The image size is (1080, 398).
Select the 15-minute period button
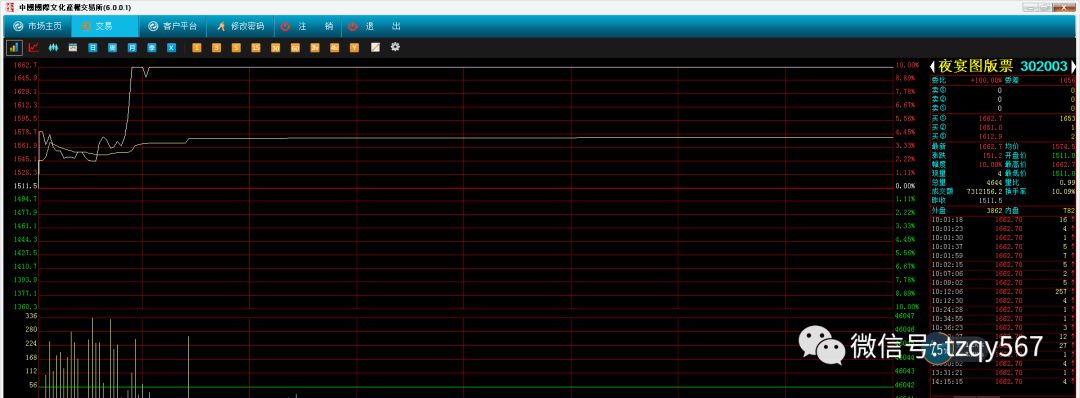(x=256, y=48)
